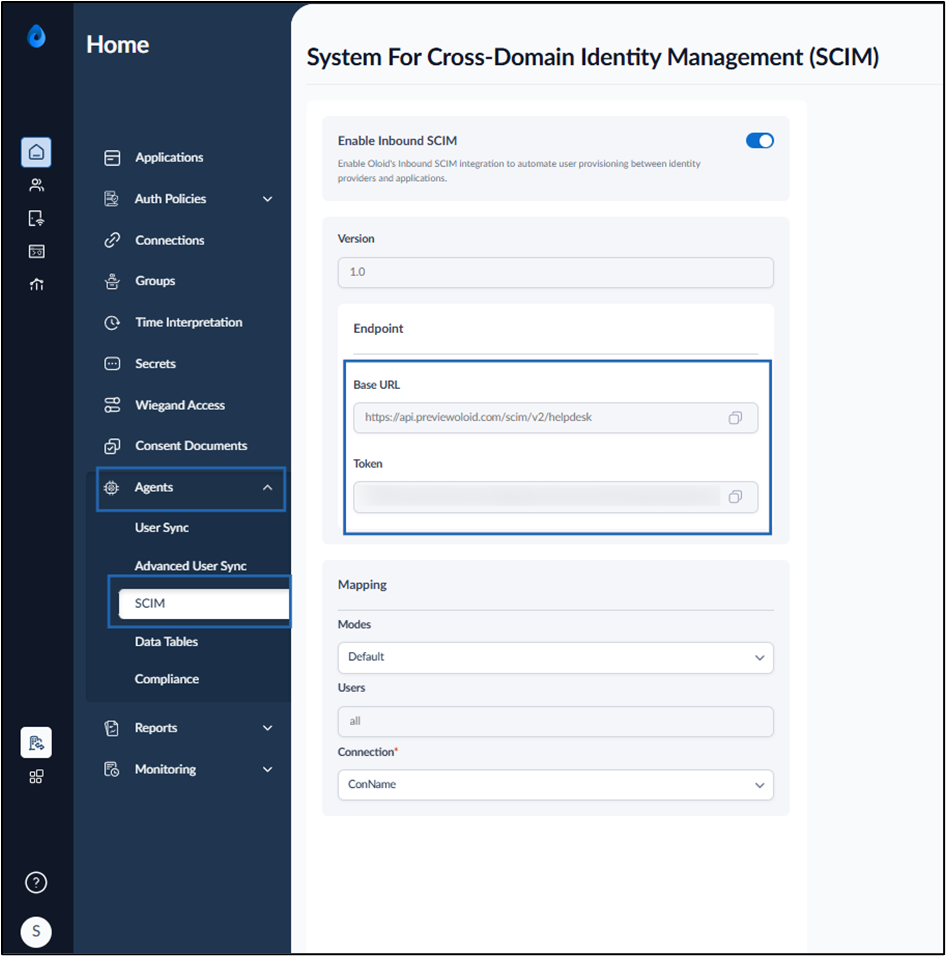Copy the Base URL value
The image size is (946, 956).
735,418
